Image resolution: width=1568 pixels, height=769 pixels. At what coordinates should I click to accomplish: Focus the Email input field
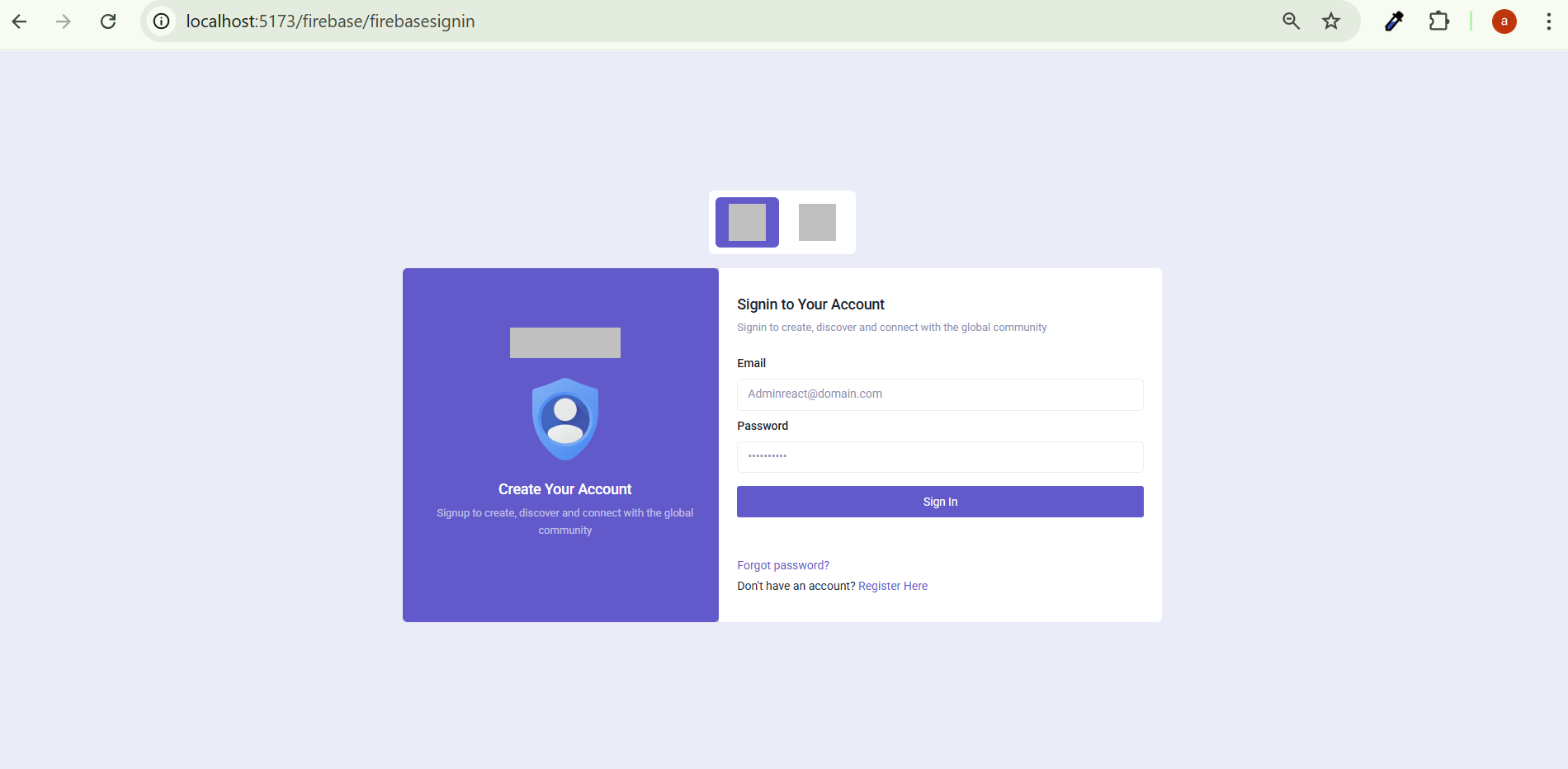pos(940,394)
